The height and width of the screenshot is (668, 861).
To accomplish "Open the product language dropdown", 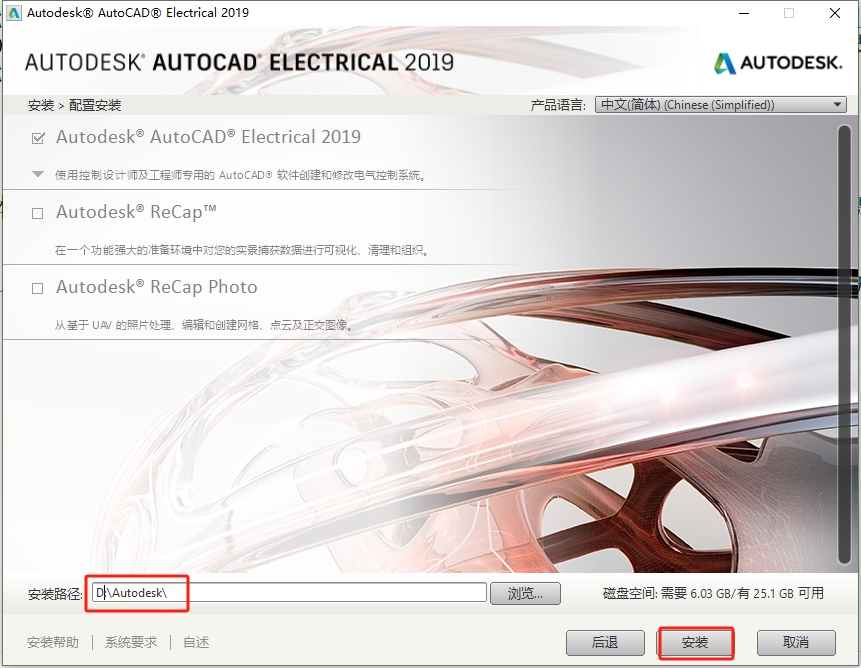I will pos(720,104).
